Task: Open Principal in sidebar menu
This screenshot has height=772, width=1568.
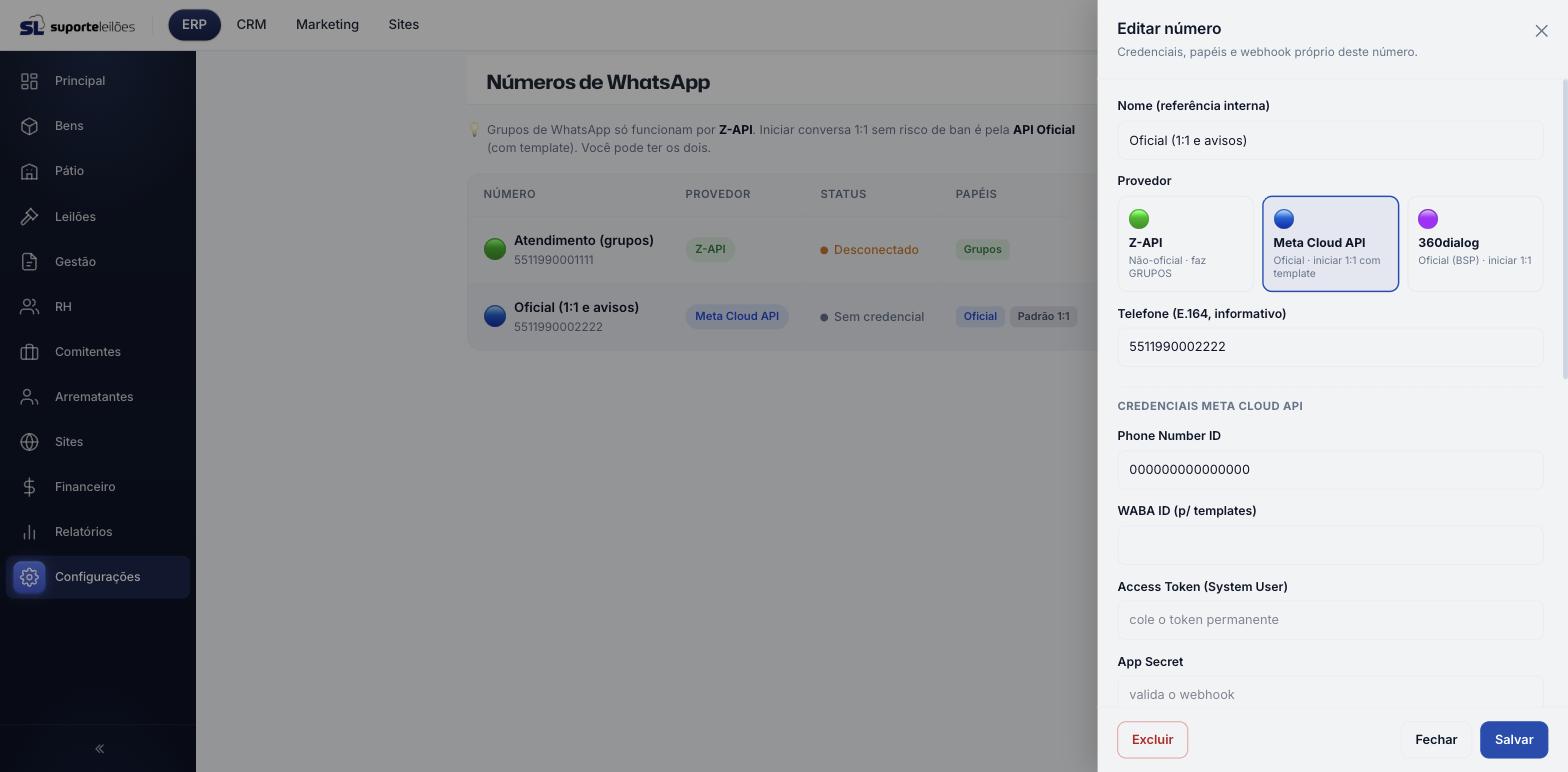Action: point(98,81)
